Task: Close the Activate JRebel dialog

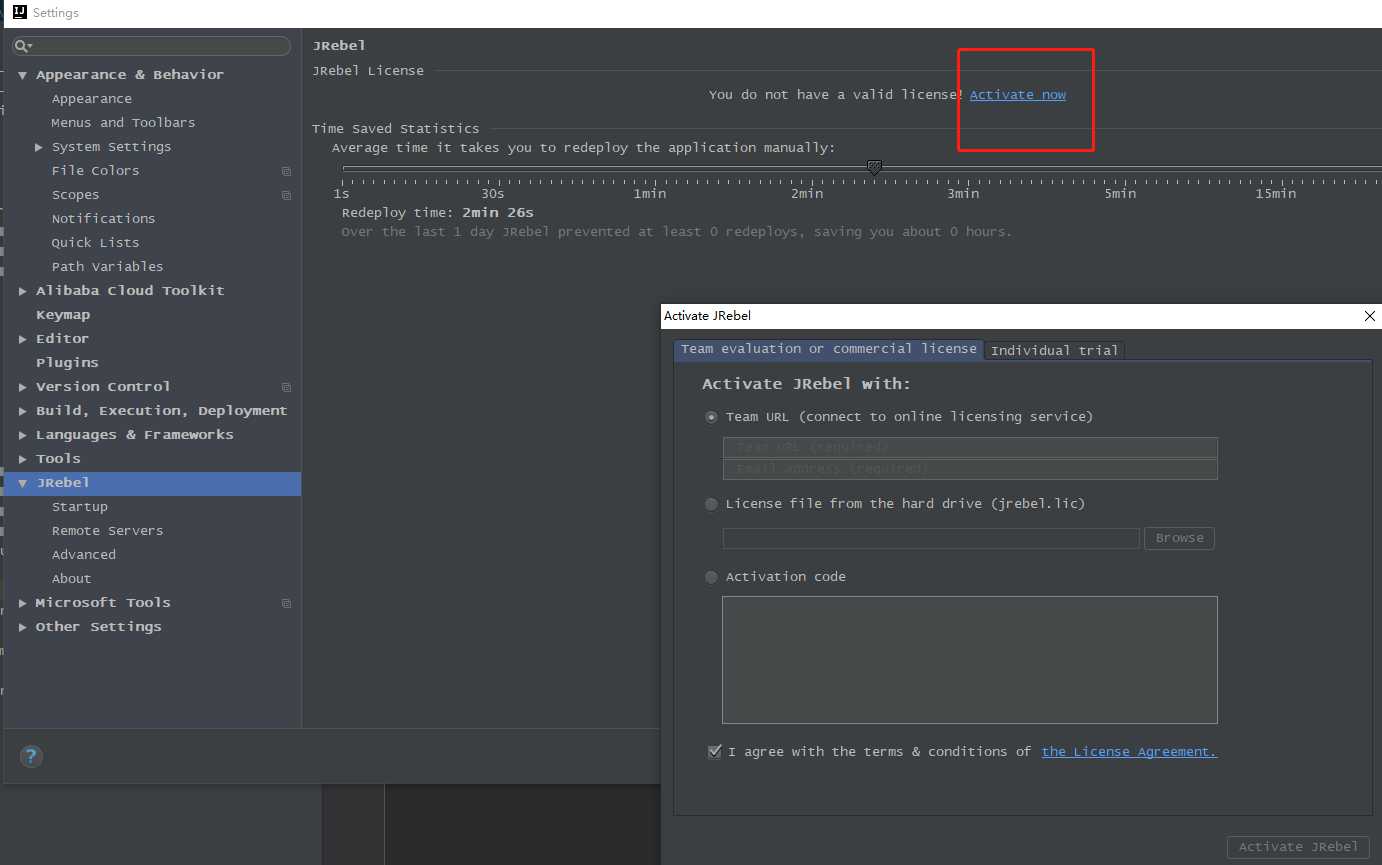Action: tap(1370, 316)
